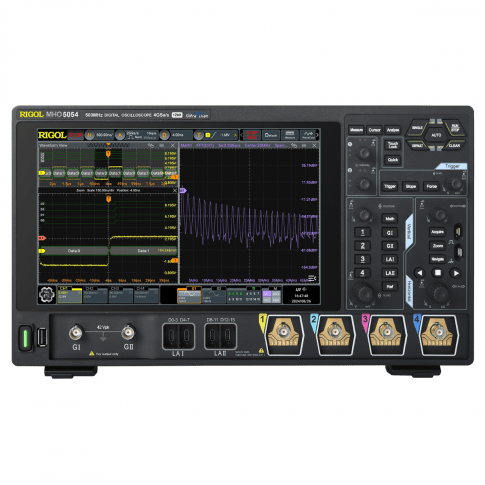Viewport: 485px width, 485px height.
Task: Push the upper multifunction knob
Action: pos(363,153)
